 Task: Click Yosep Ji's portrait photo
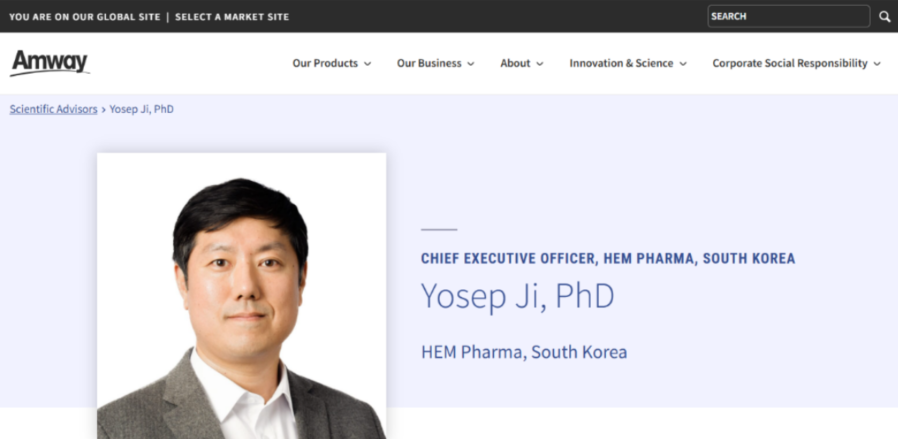click(242, 296)
